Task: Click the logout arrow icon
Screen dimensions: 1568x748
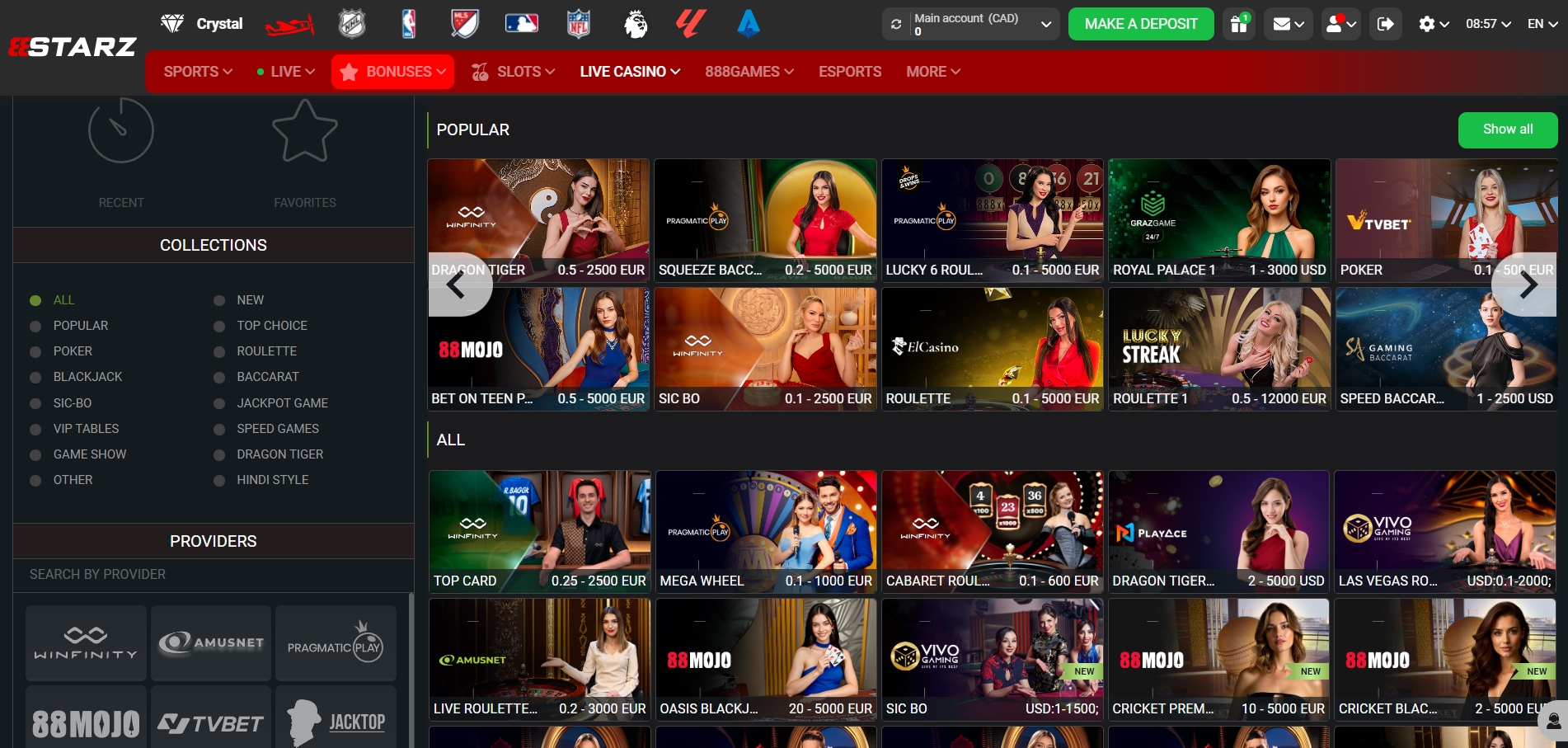Action: tap(1386, 24)
